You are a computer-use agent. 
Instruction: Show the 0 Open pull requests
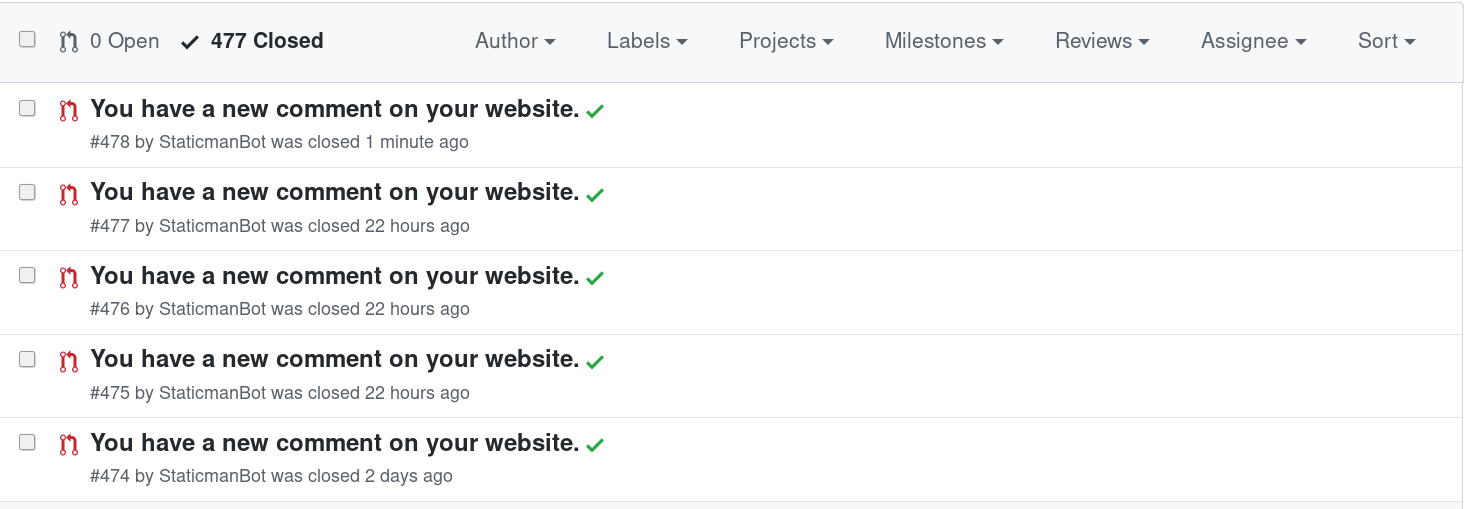124,41
